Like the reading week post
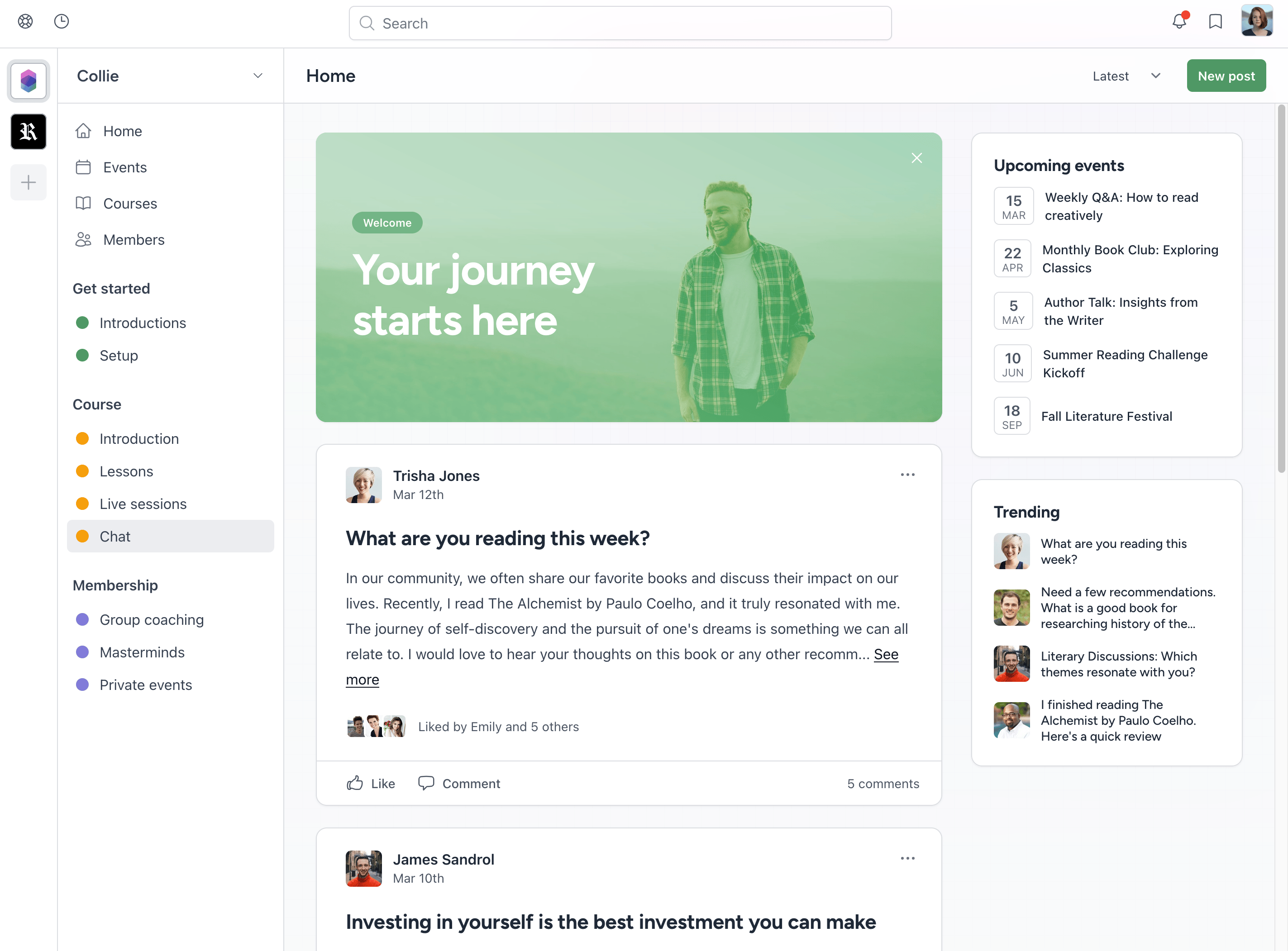The image size is (1288, 951). pyautogui.click(x=371, y=784)
